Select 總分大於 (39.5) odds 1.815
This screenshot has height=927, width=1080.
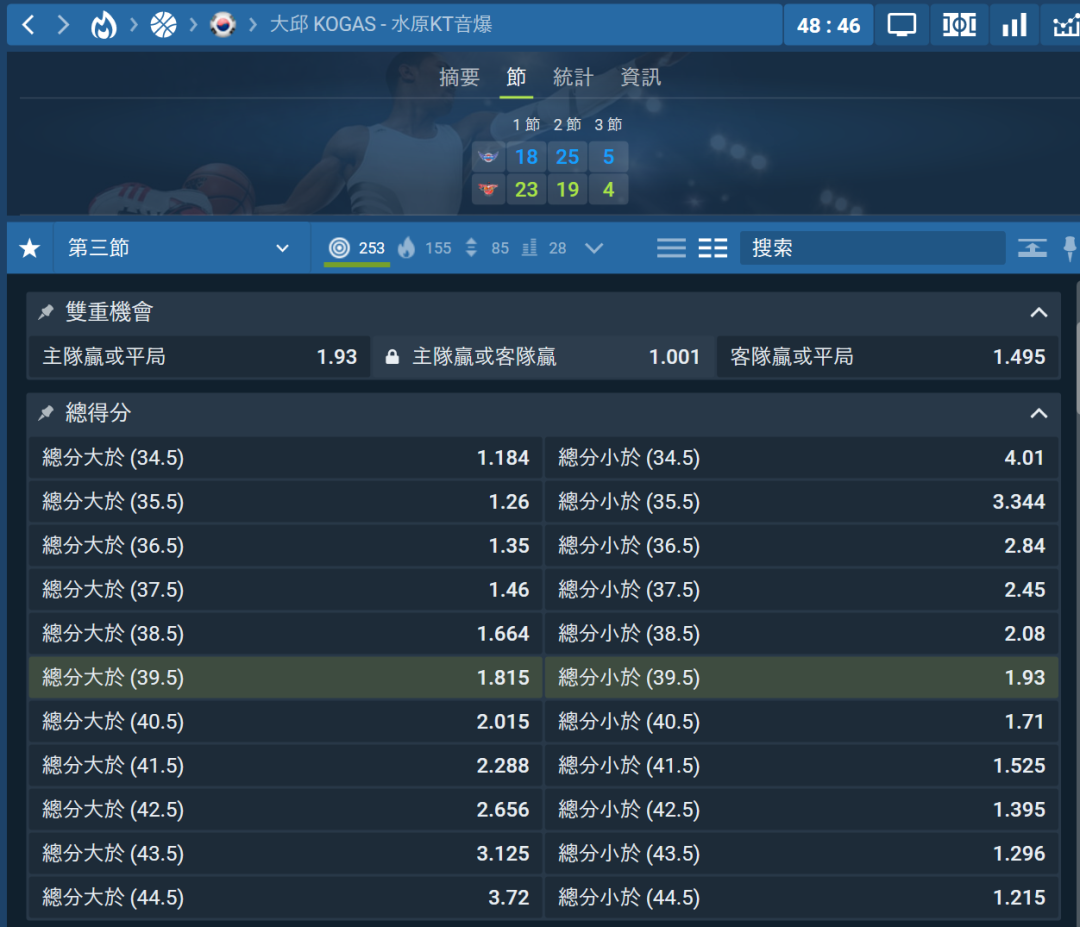pos(285,678)
